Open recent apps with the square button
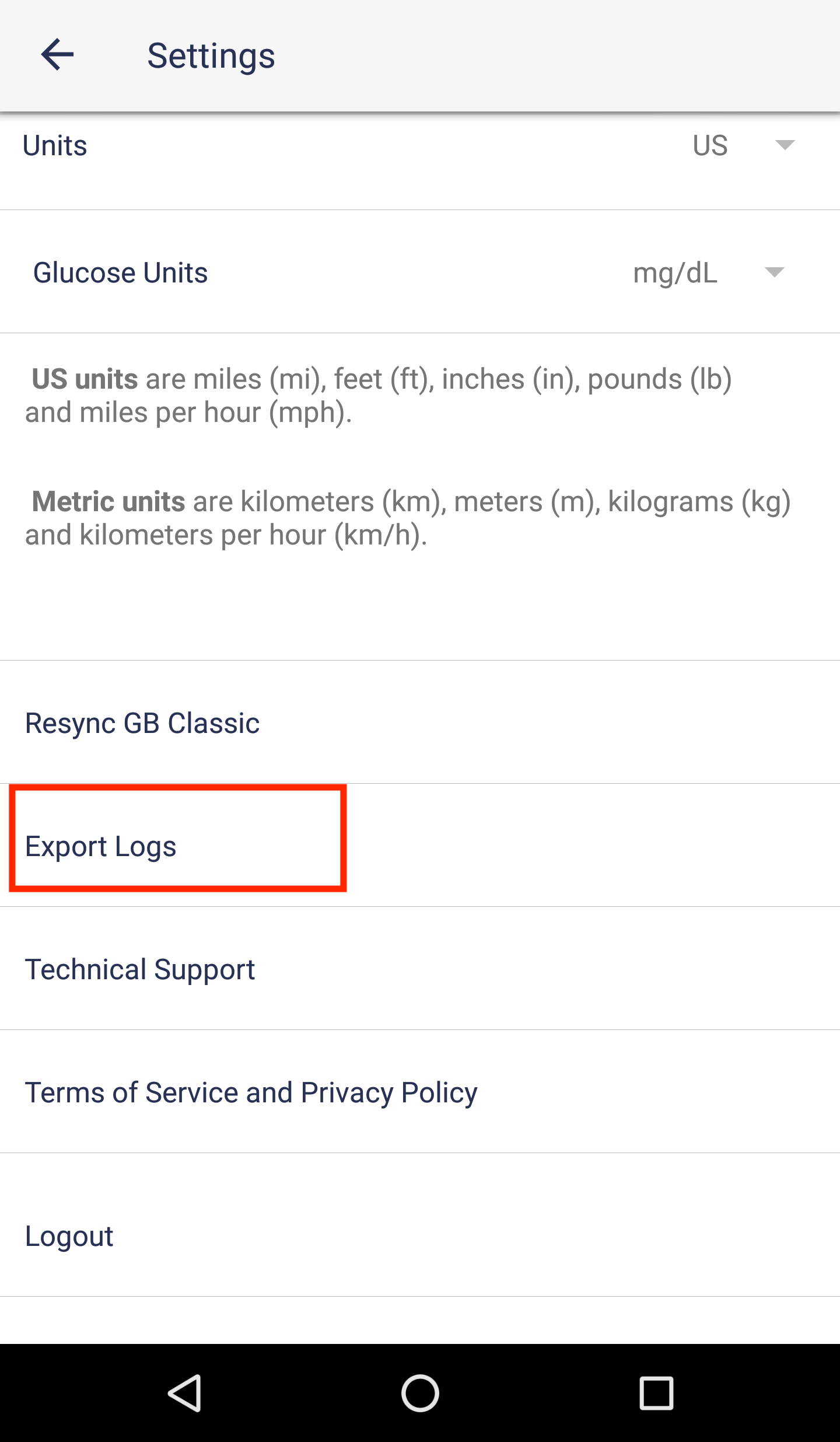This screenshot has width=840, height=1442. point(656,1393)
